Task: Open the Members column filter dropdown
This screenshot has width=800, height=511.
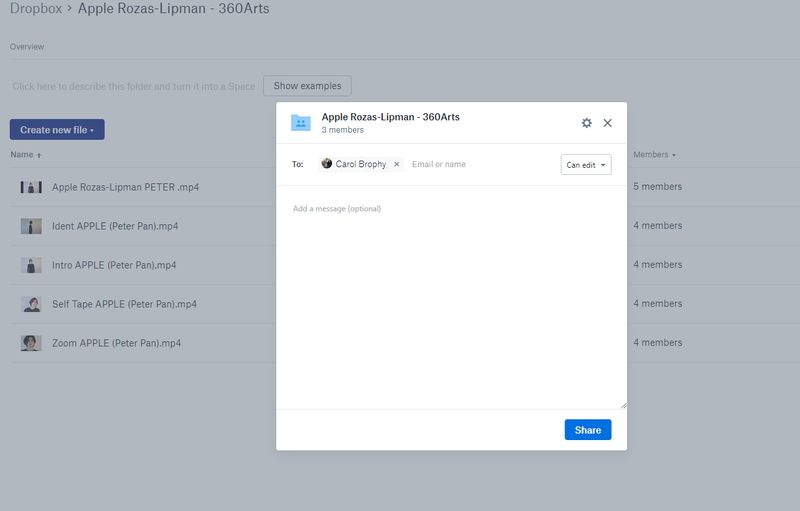Action: (654, 155)
